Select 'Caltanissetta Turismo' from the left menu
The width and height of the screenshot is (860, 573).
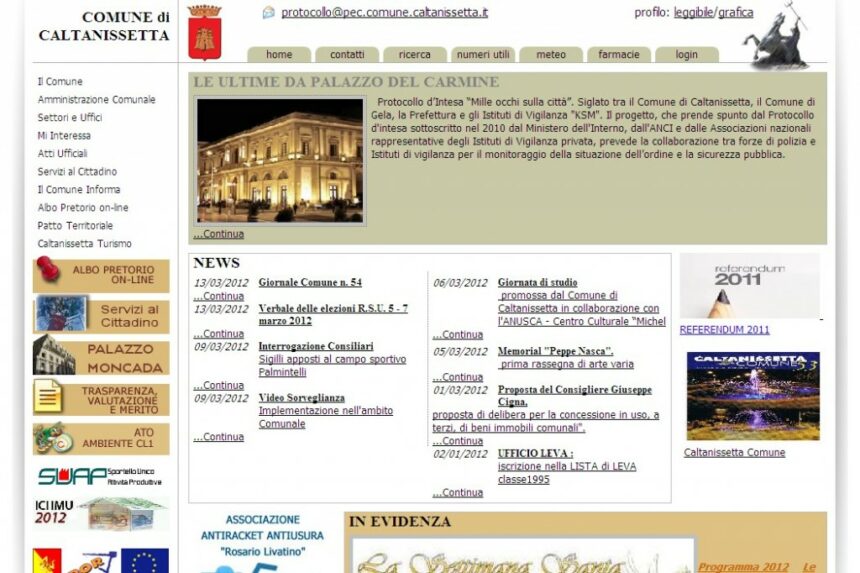coord(84,244)
